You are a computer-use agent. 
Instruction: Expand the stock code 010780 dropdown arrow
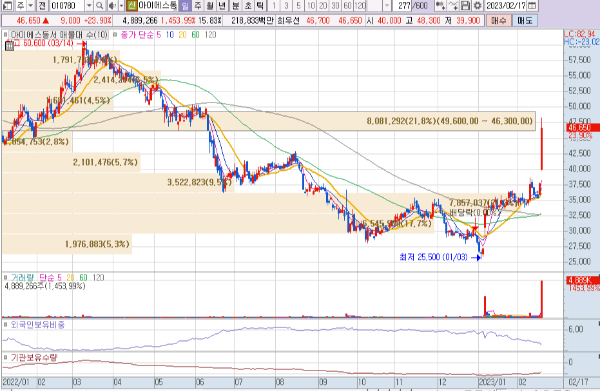tap(89, 5)
